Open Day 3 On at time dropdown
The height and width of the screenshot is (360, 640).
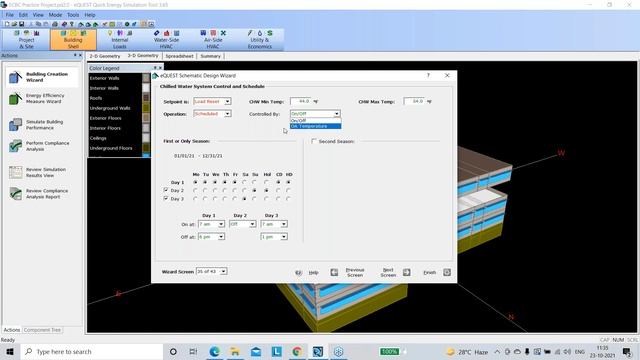coord(284,224)
